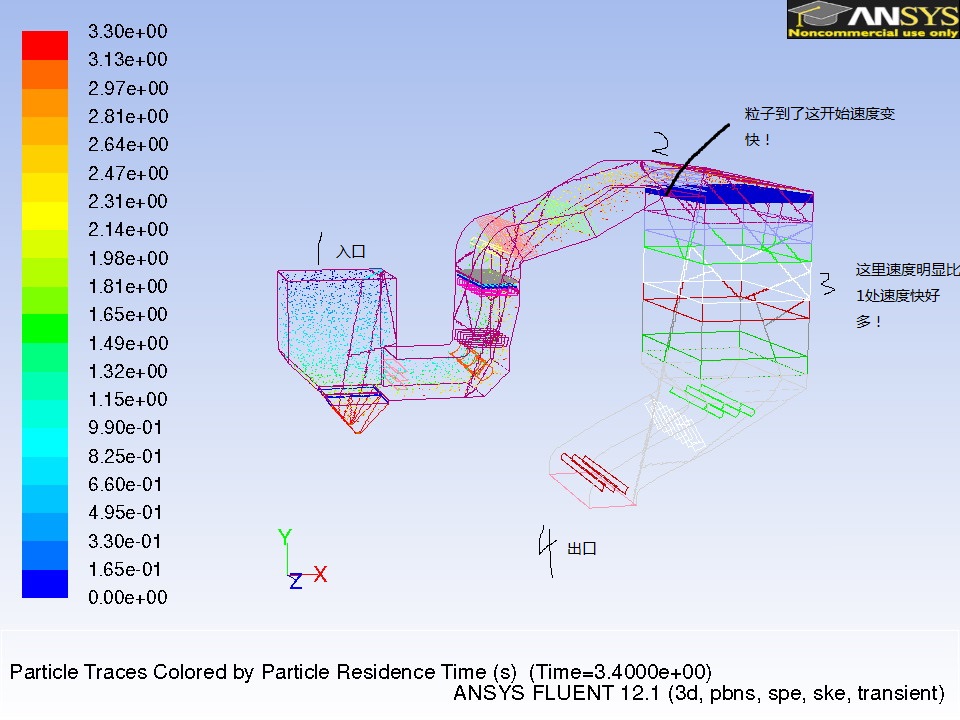Click the ANSYS logo in the corner
The image size is (960, 720).
pyautogui.click(x=872, y=19)
